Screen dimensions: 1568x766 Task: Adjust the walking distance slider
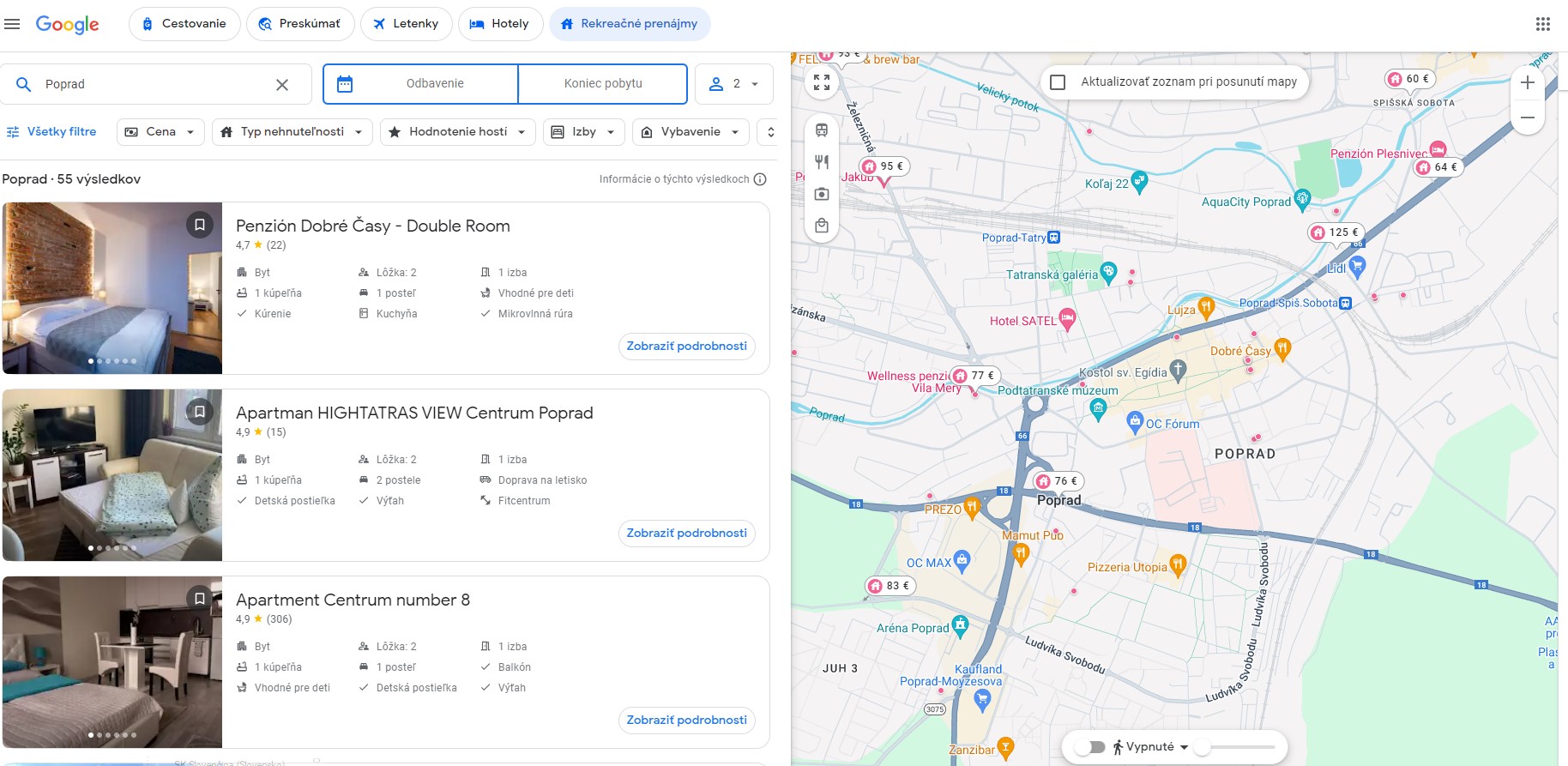pos(1203,747)
